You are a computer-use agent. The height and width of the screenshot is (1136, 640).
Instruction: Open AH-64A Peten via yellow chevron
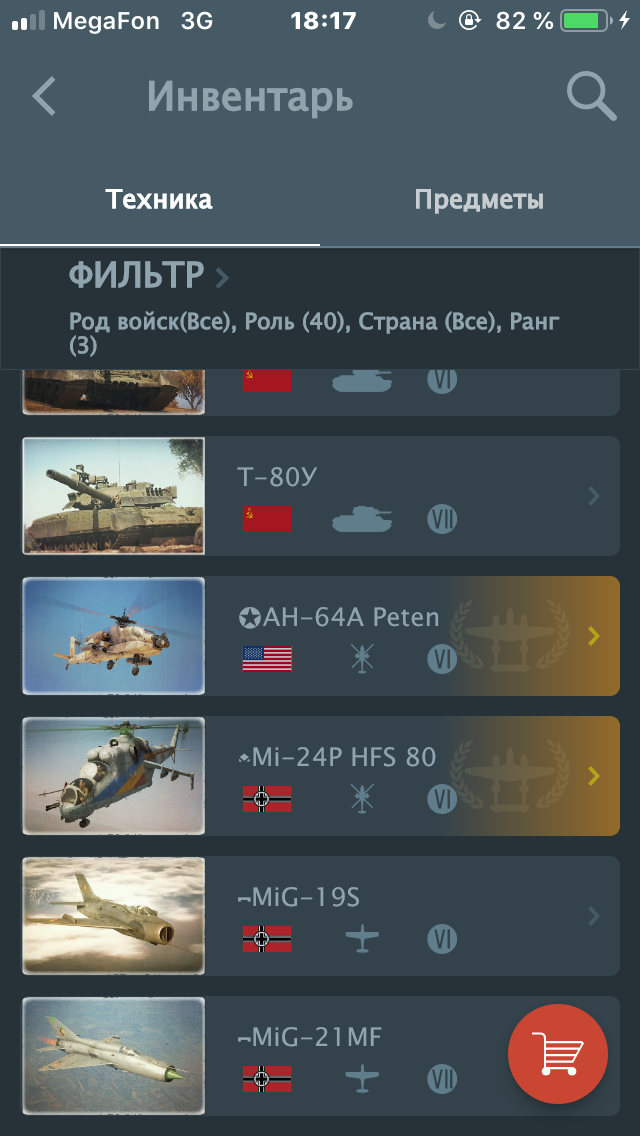[594, 636]
